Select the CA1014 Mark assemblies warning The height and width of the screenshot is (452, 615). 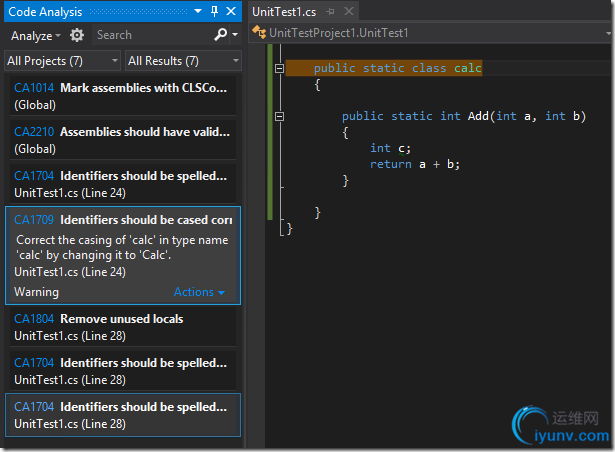(123, 96)
